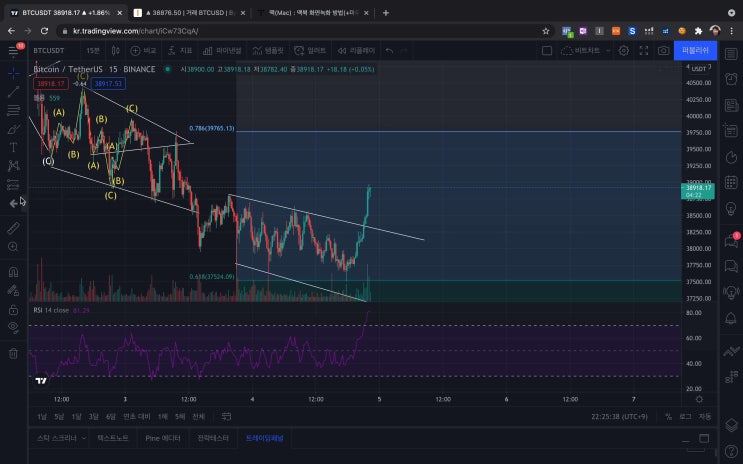743x464 pixels.
Task: Open the 스탁 스크리너 tab
Action: click(x=56, y=438)
